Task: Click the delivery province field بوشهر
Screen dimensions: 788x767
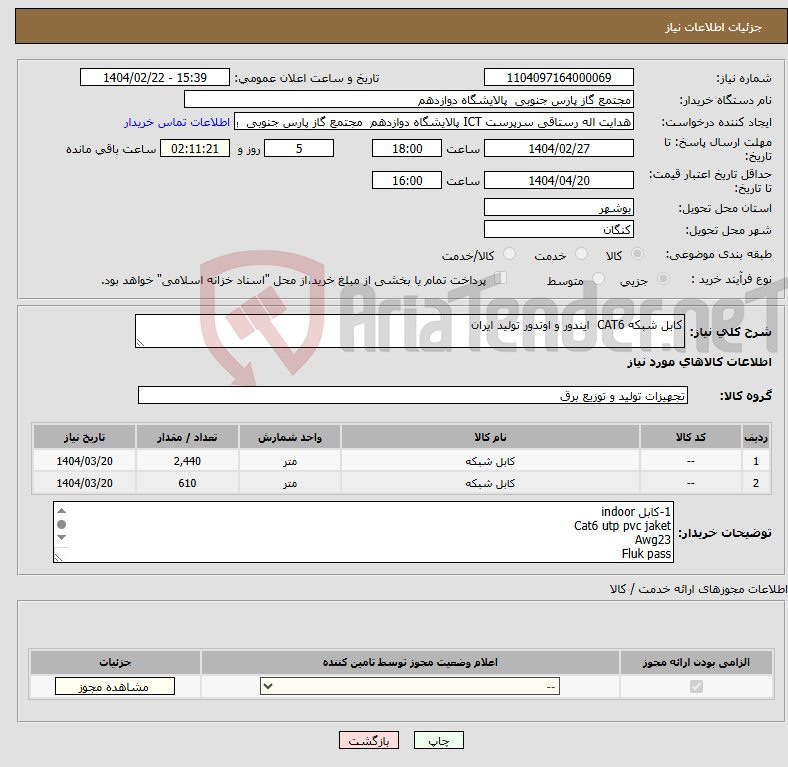Action: point(558,208)
